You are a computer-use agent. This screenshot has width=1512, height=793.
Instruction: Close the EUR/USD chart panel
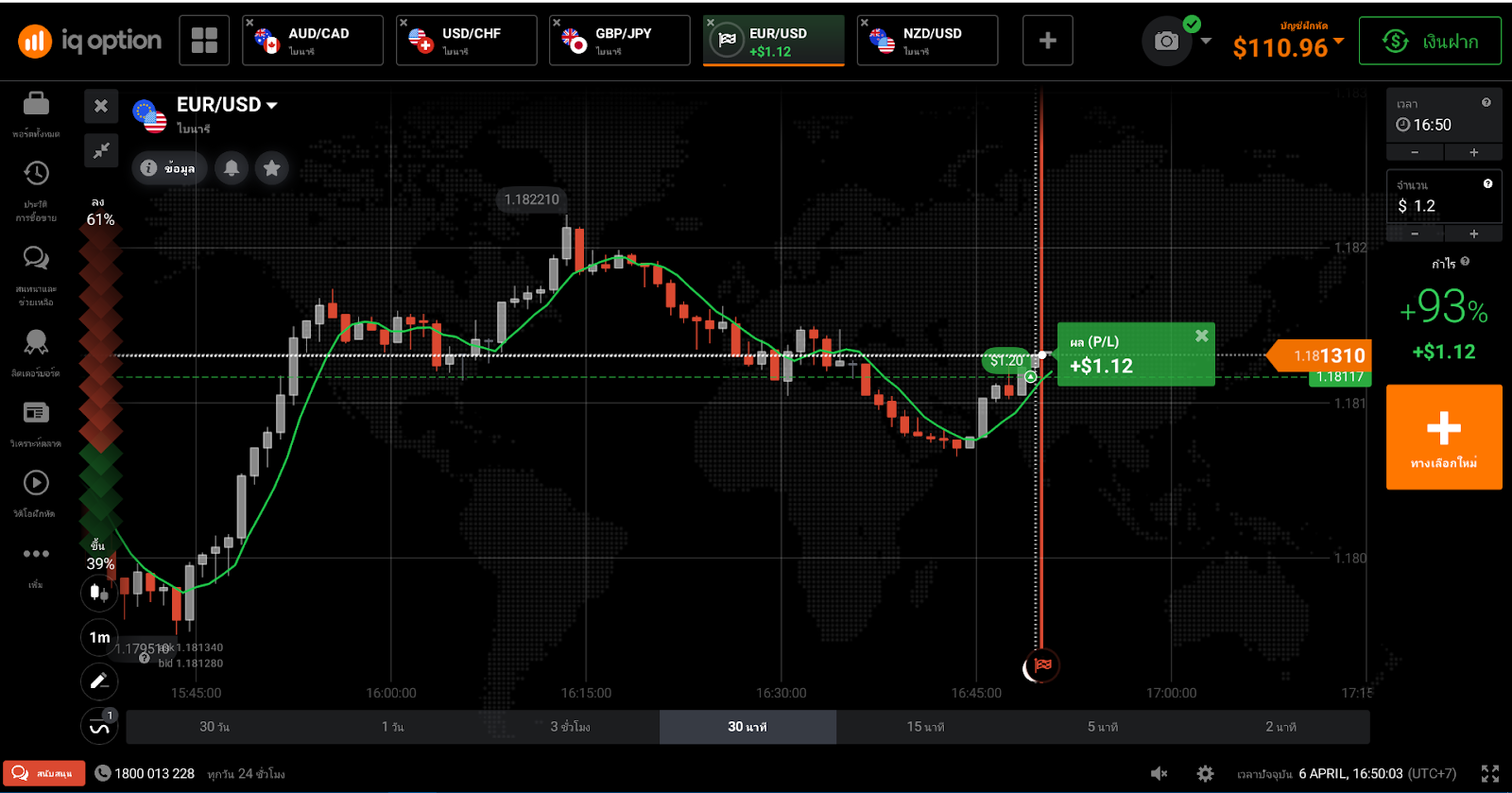(x=101, y=106)
